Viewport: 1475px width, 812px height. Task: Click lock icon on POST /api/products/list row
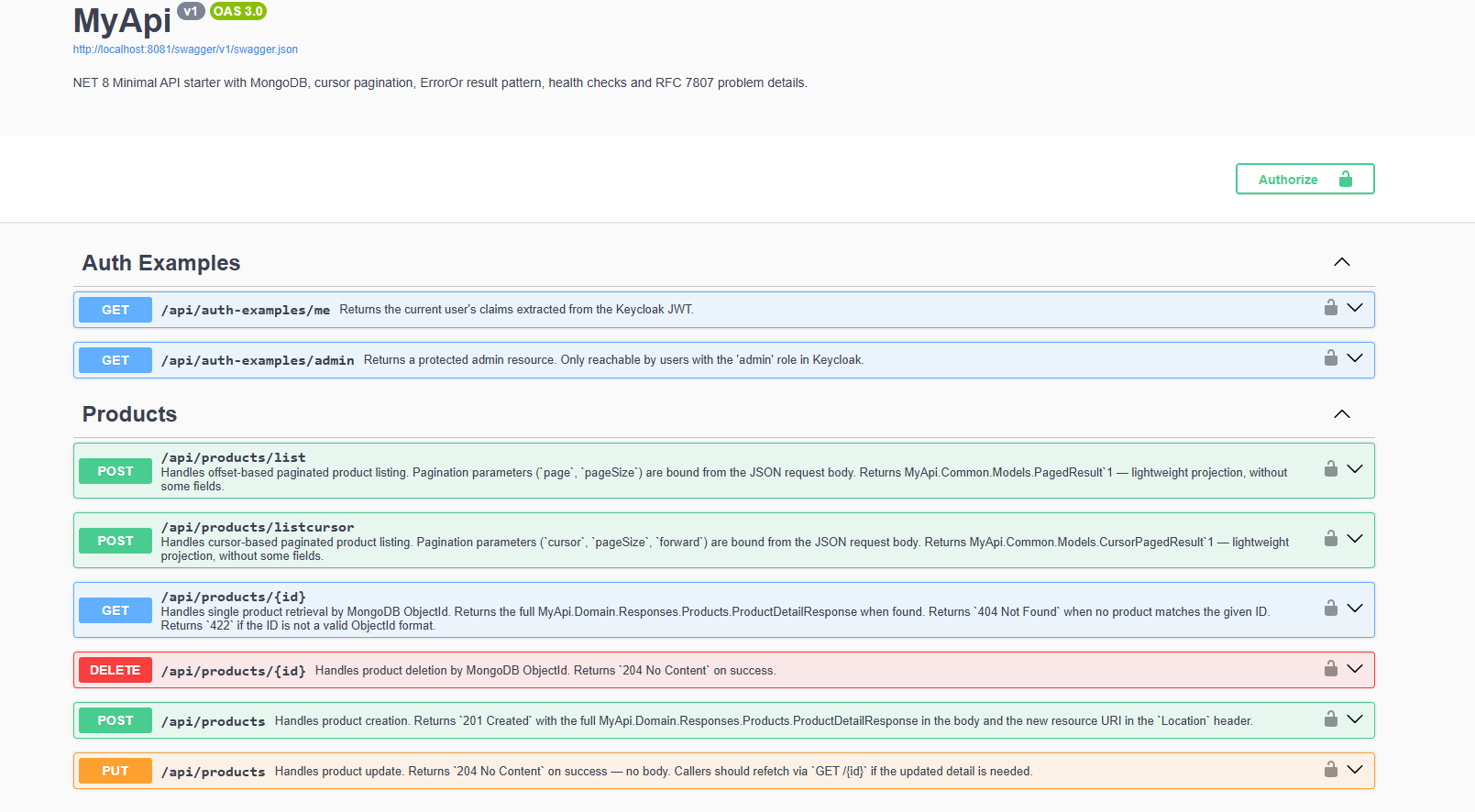pyautogui.click(x=1330, y=469)
